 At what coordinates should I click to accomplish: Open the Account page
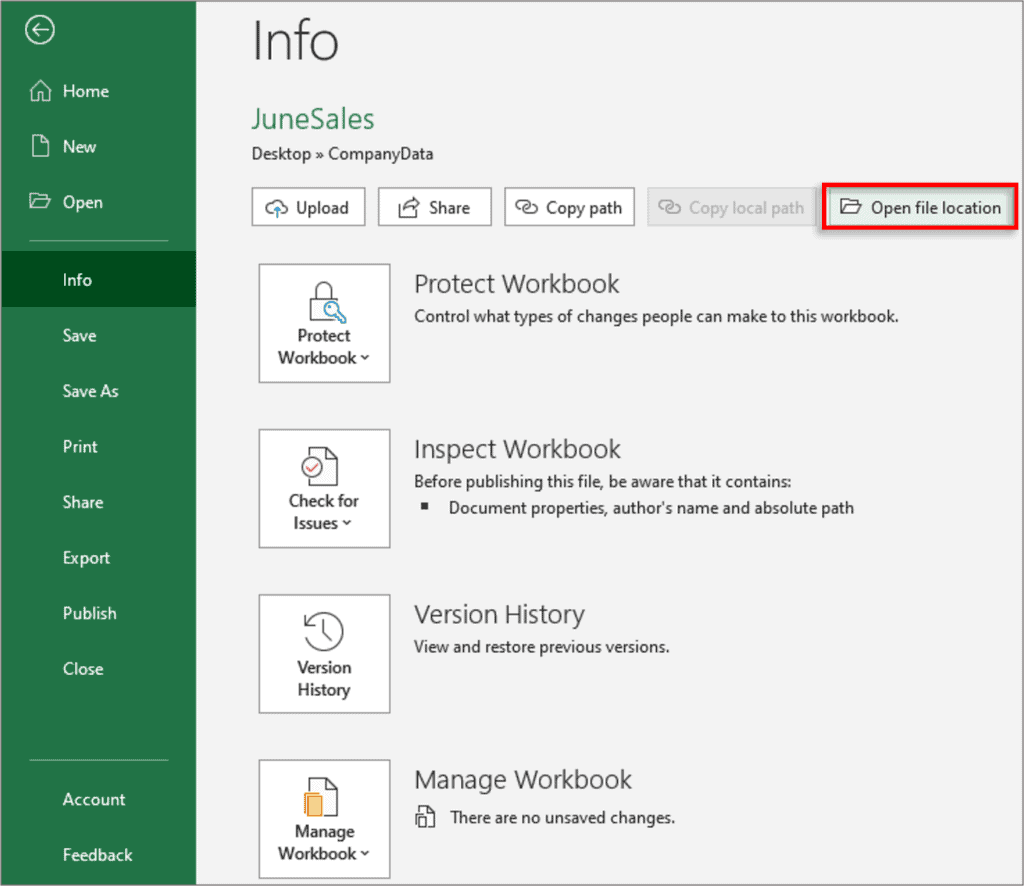(94, 799)
